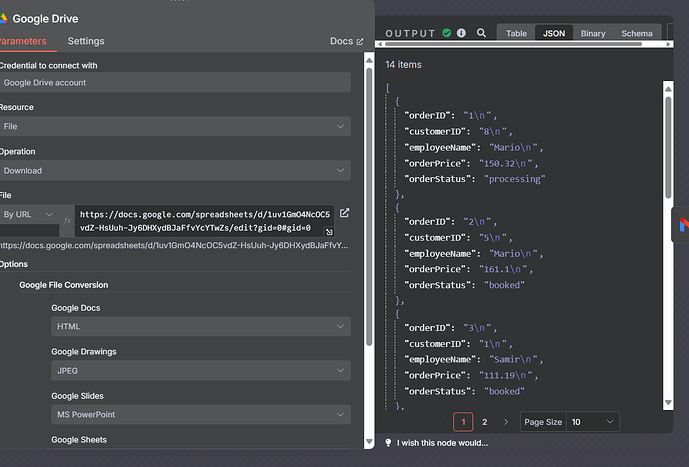Screen dimensions: 689x467
Task: Expand the URL expression editor icon
Action: point(329,232)
